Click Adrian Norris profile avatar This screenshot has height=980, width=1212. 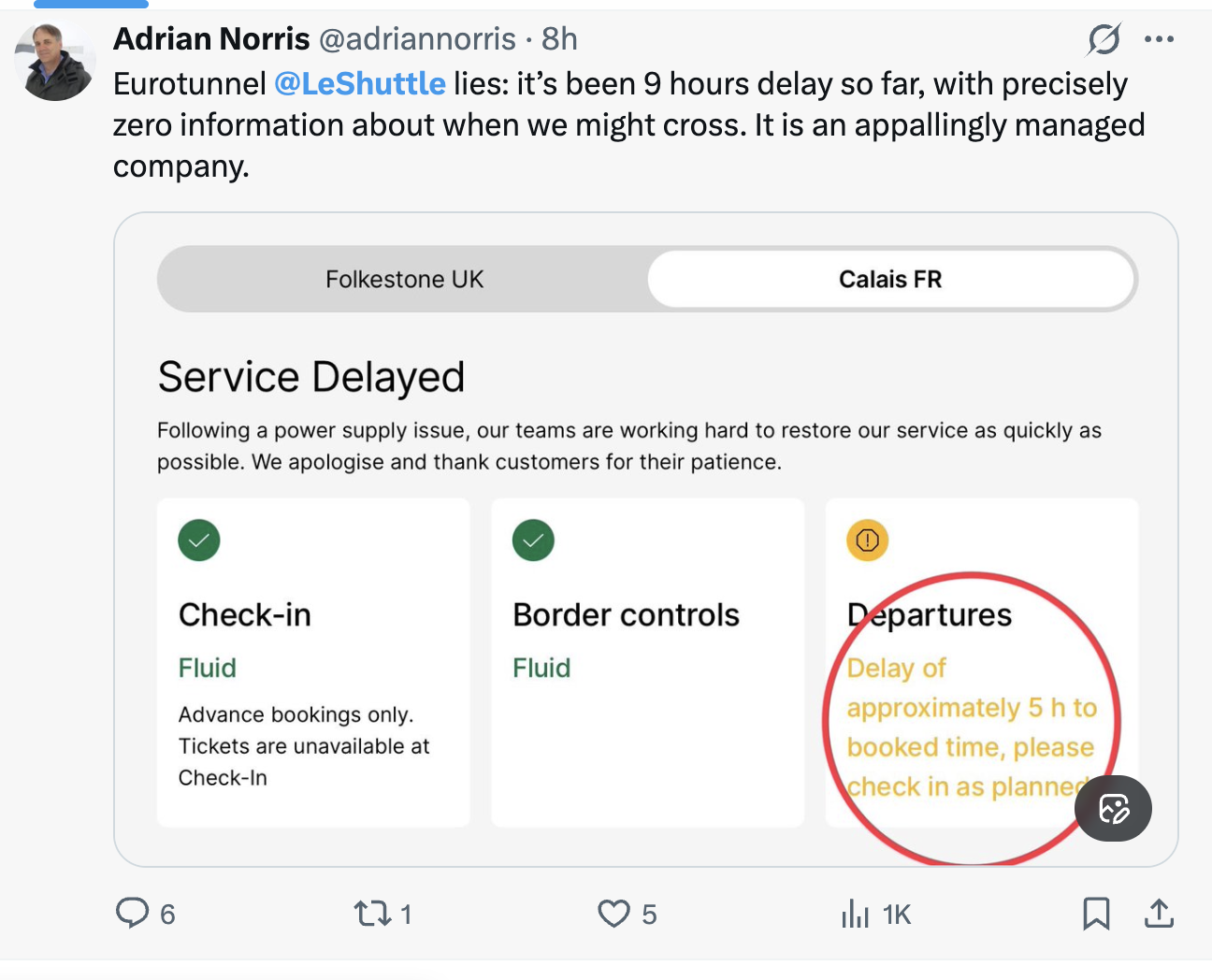pos(55,61)
